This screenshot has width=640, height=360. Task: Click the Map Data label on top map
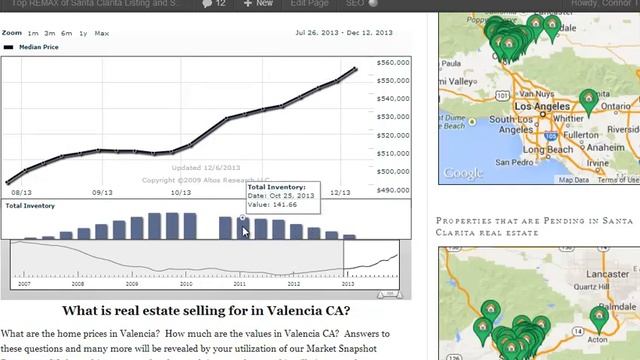click(573, 180)
